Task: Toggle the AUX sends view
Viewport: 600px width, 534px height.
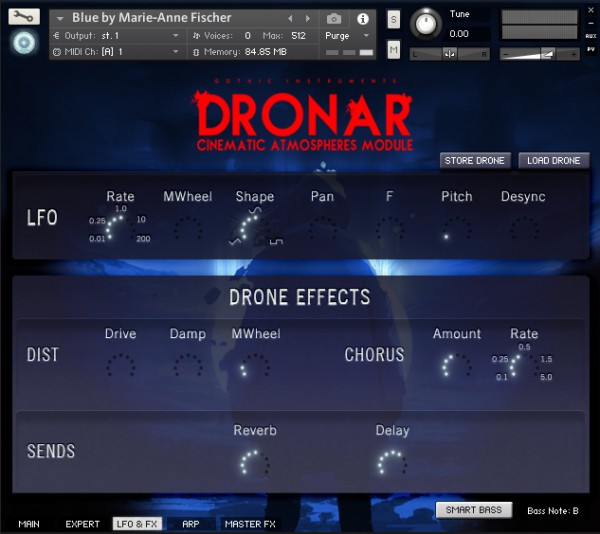Action: tap(591, 36)
